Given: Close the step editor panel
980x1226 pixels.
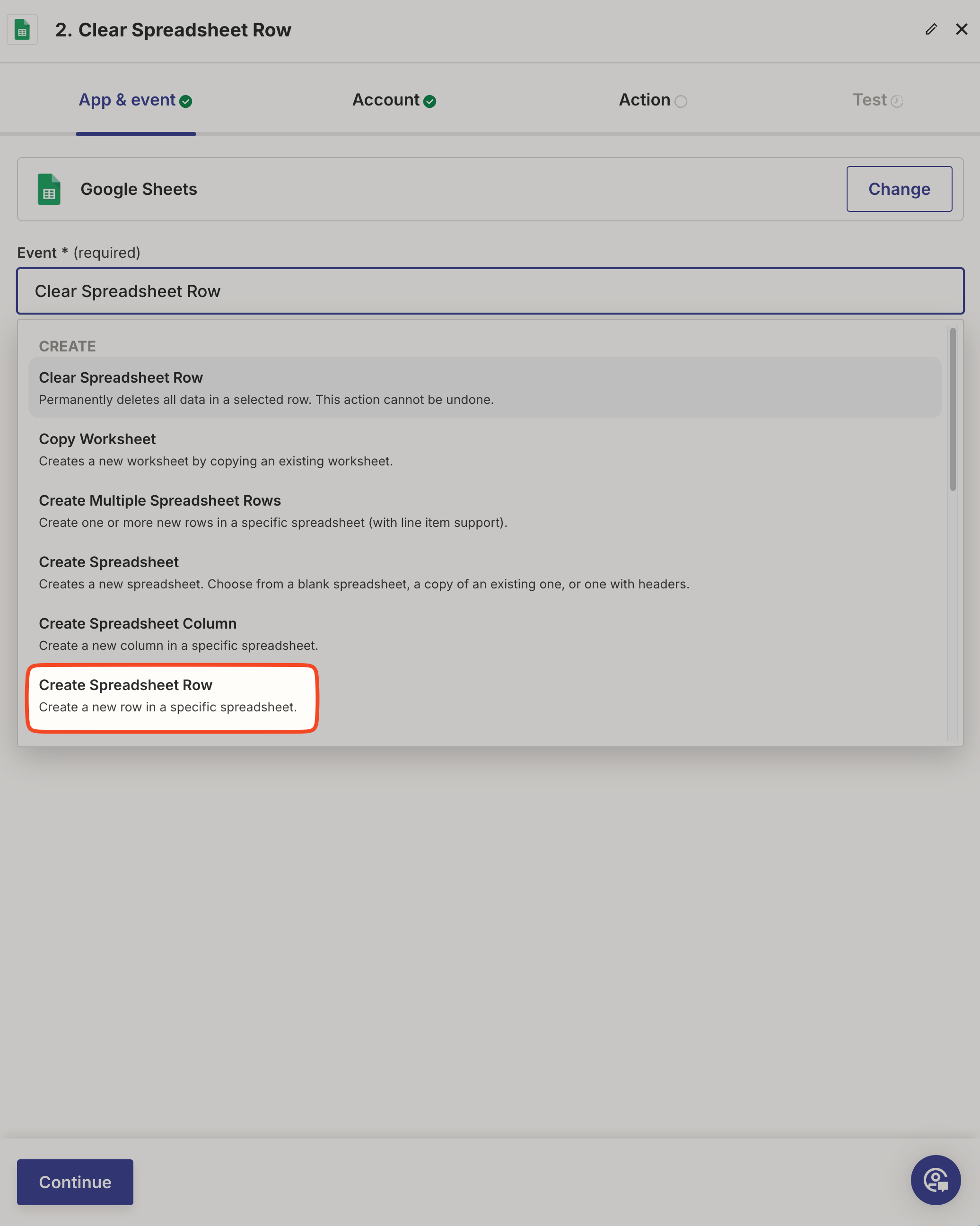Looking at the screenshot, I should click(x=961, y=29).
